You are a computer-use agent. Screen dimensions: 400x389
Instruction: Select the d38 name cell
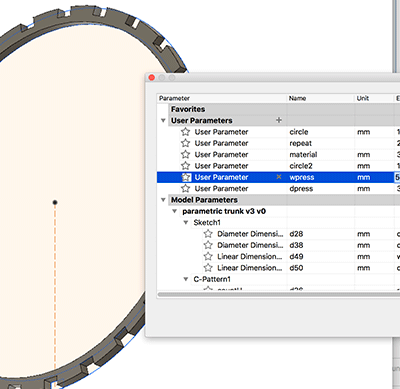point(321,245)
